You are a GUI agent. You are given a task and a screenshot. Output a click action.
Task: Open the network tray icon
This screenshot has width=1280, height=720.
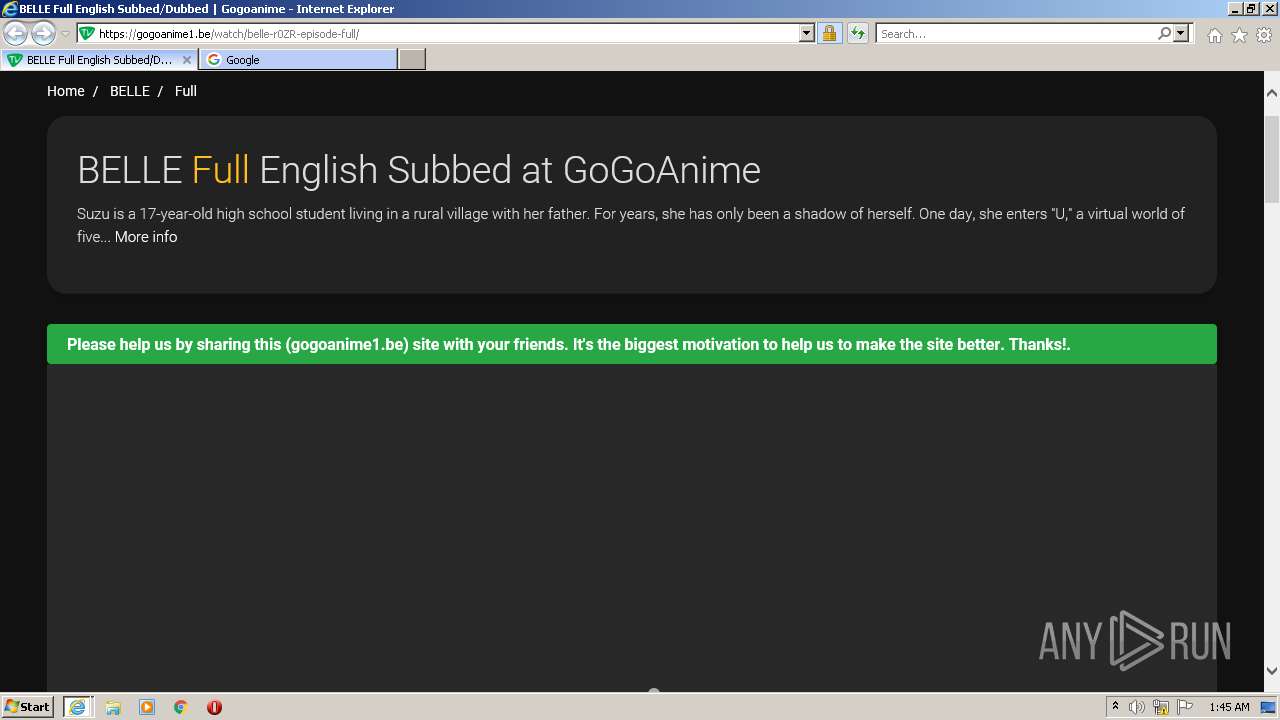[x=1161, y=707]
